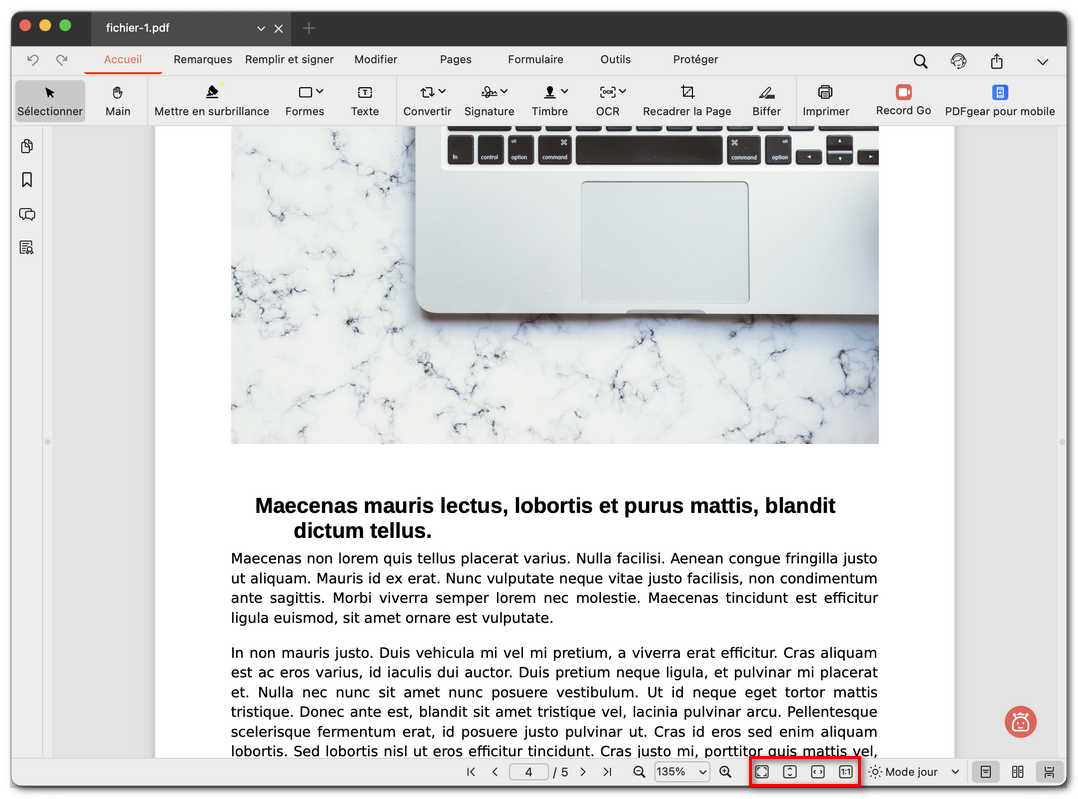Open the Recadrer la Page crop tool
Viewport: 1078px width, 799px height.
click(x=687, y=100)
